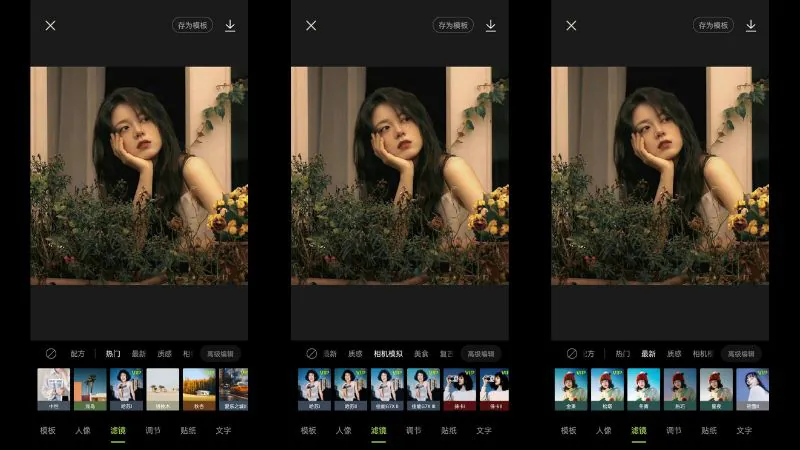Tap the download arrow icon in left screen

(x=230, y=26)
